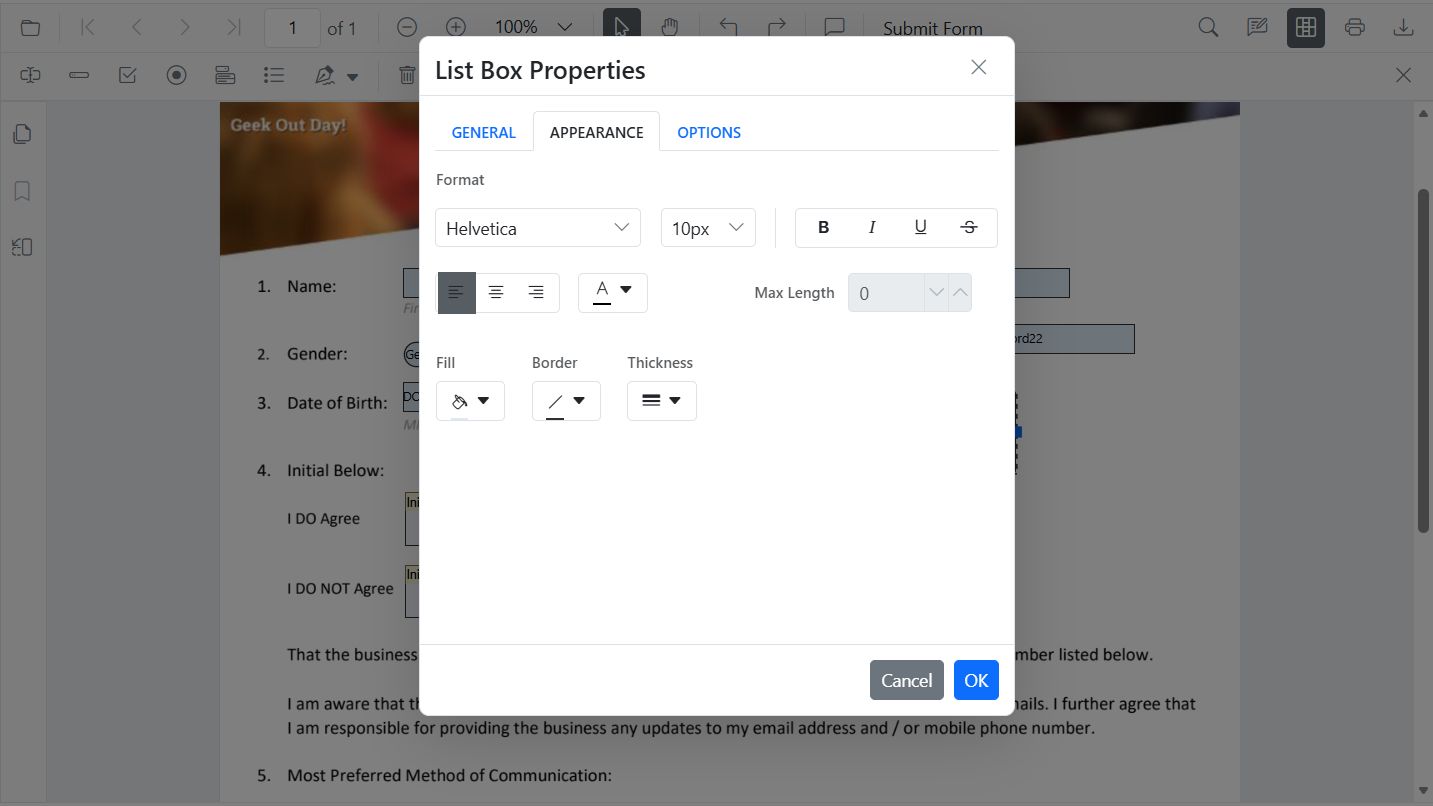Open the Fill color picker
Viewport: 1433px width, 806px height.
(470, 400)
